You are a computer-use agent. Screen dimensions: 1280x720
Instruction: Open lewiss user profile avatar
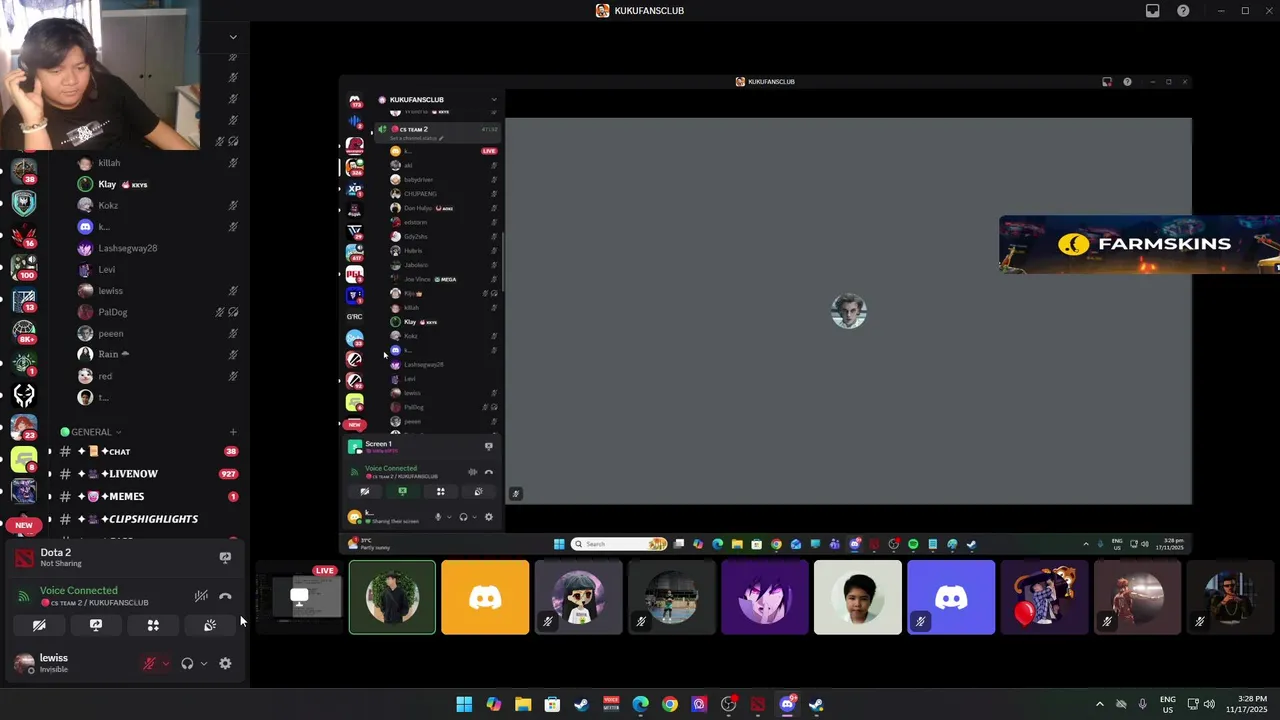(24, 663)
